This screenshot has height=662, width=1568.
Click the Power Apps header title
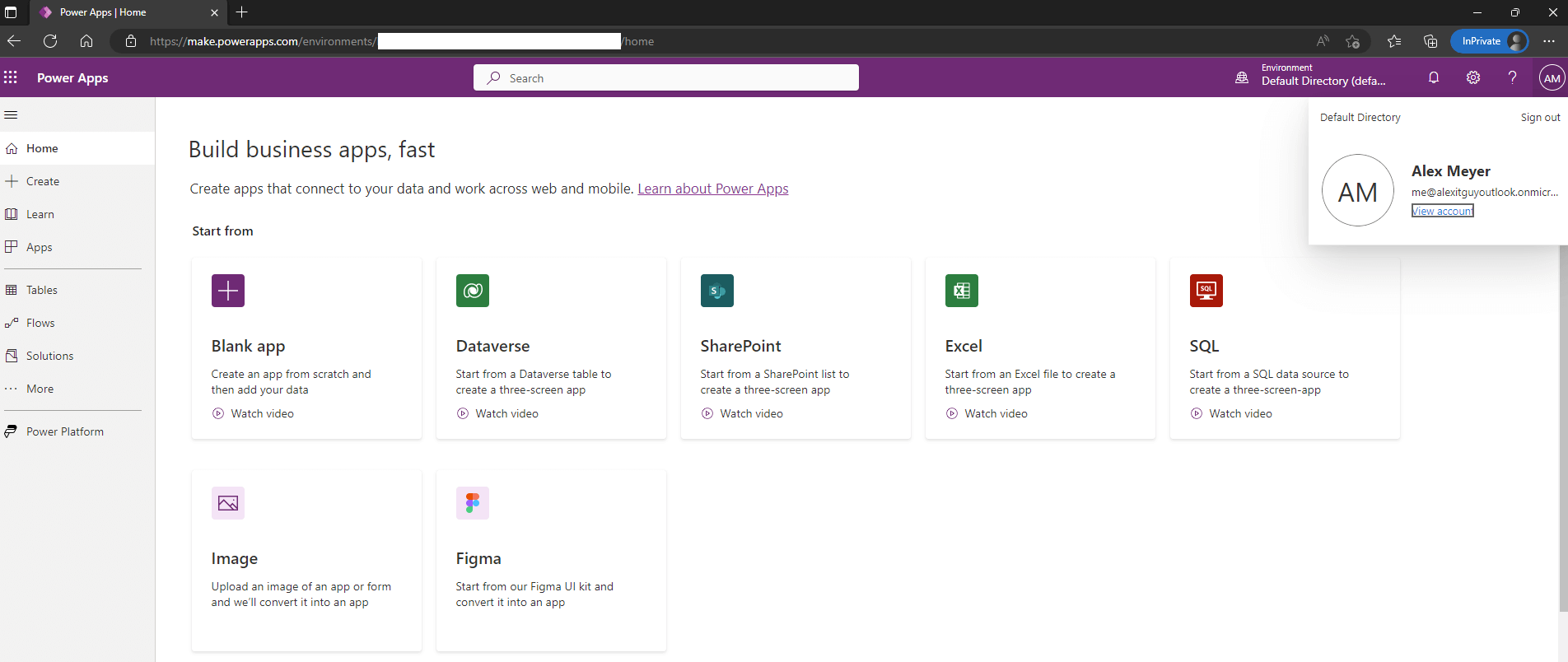(x=72, y=77)
